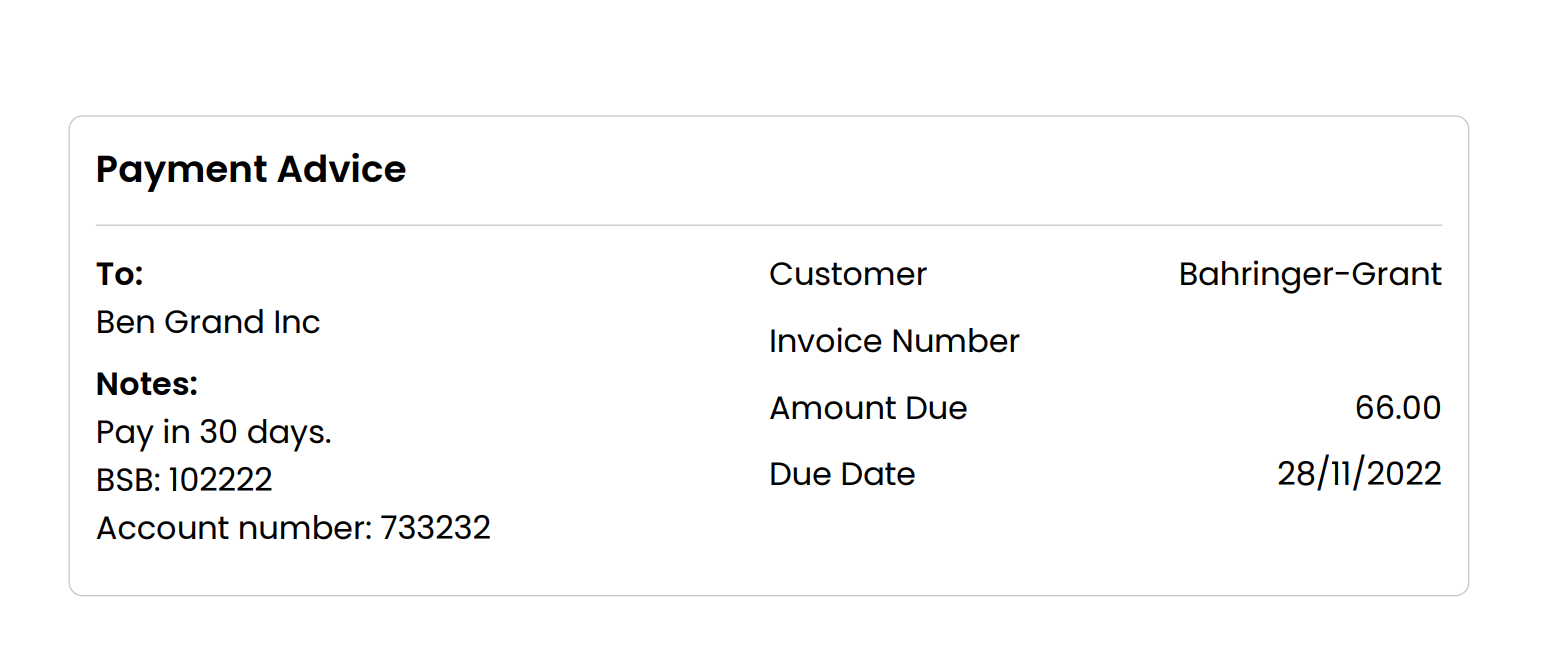Click the Customer field label

coord(848,274)
